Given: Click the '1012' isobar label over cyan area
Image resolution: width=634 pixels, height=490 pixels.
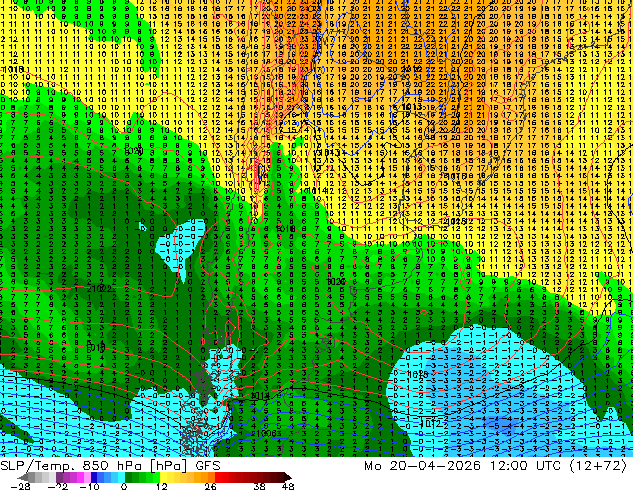Looking at the screenshot, I should (x=431, y=424).
